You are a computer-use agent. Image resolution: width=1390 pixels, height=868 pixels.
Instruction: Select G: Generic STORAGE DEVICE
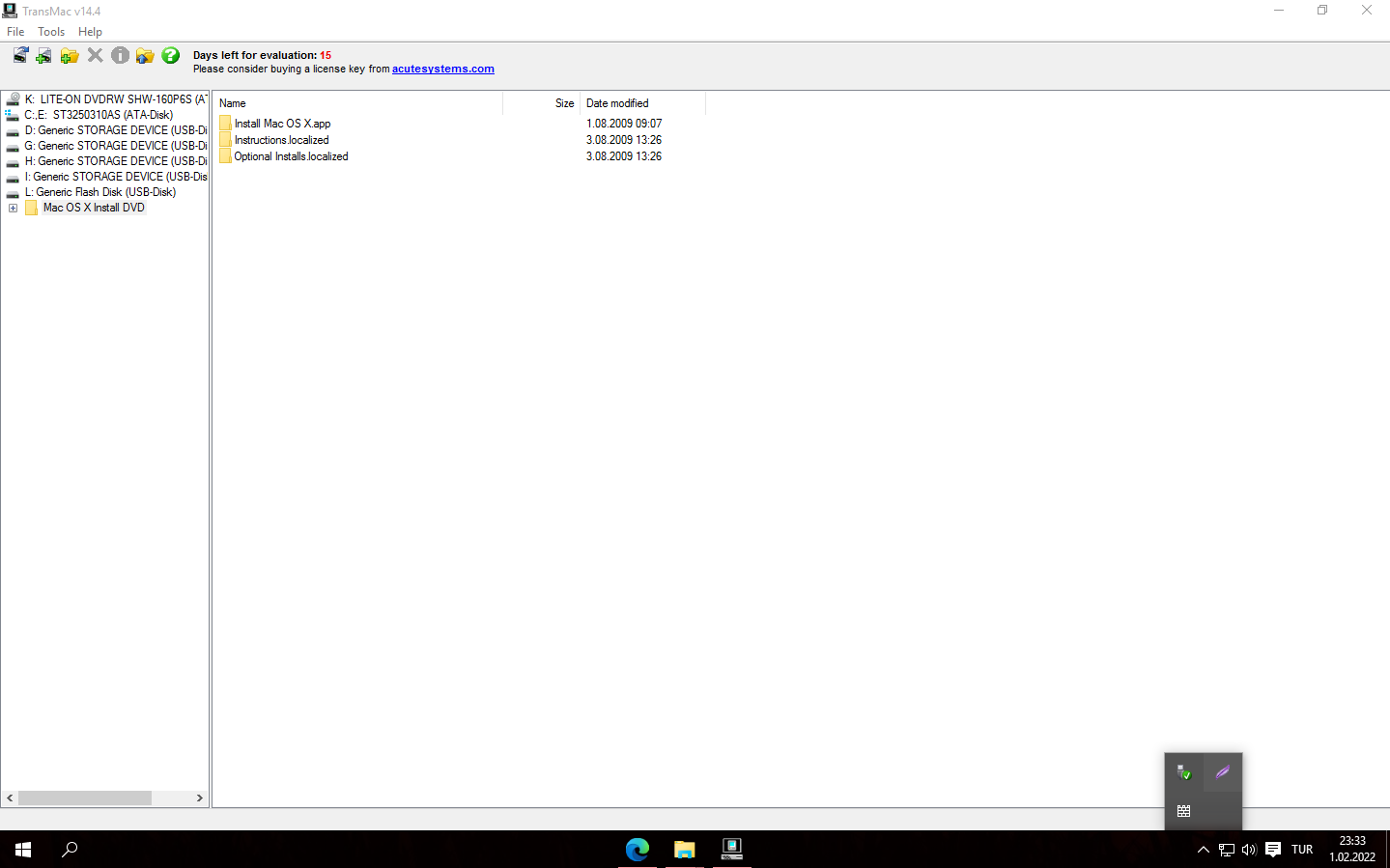point(116,146)
